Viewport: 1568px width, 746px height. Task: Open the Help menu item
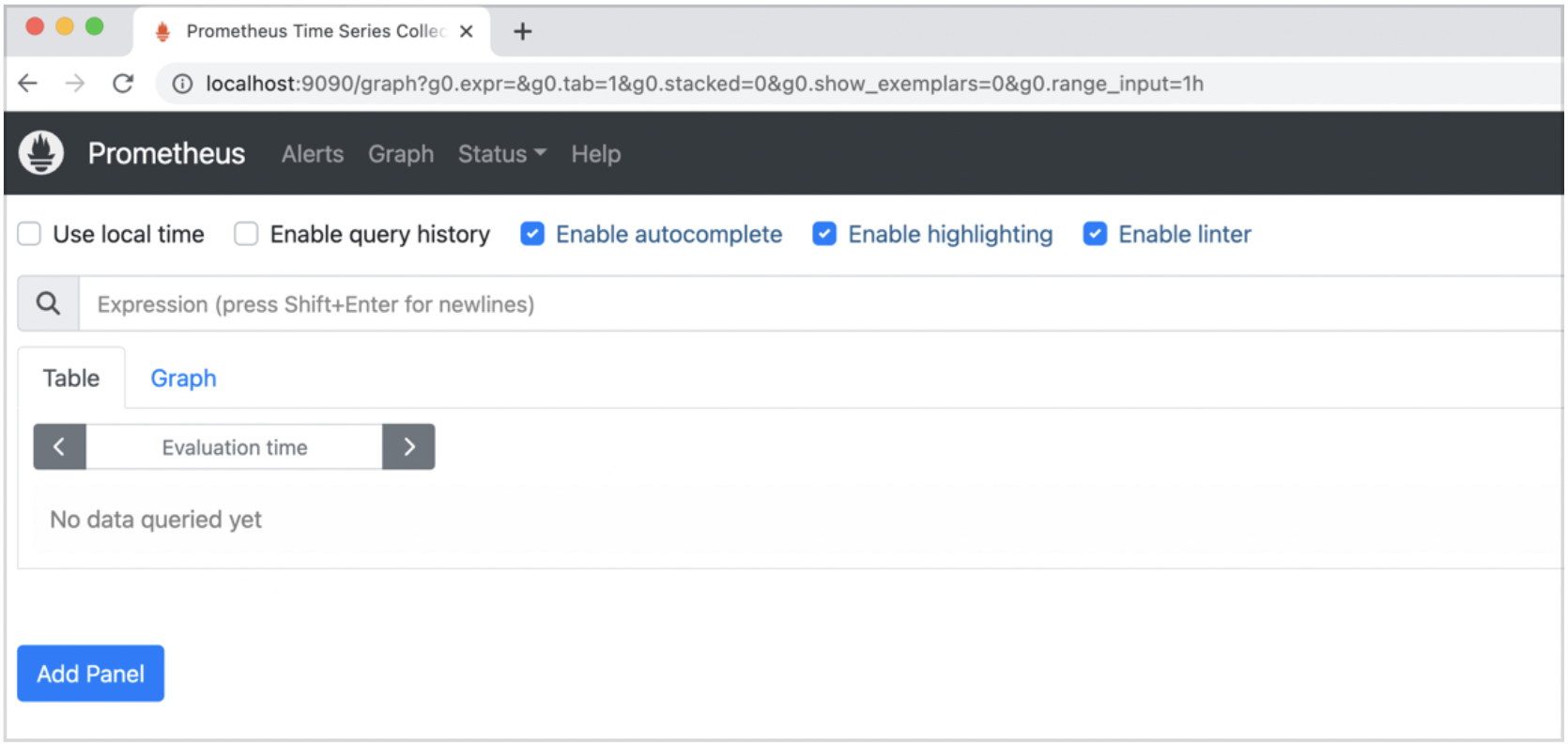(596, 154)
